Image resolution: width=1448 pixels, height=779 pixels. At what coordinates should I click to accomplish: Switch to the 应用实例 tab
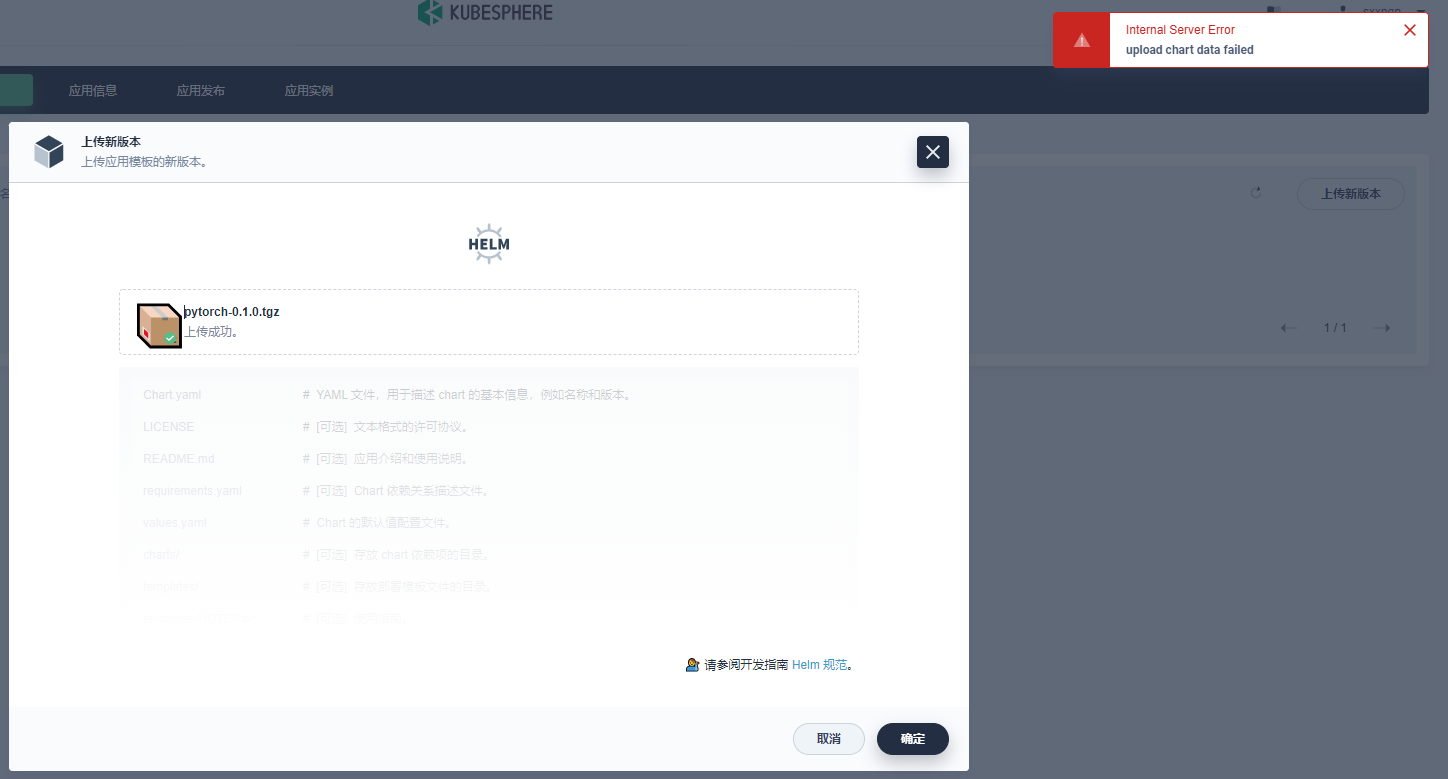point(308,90)
